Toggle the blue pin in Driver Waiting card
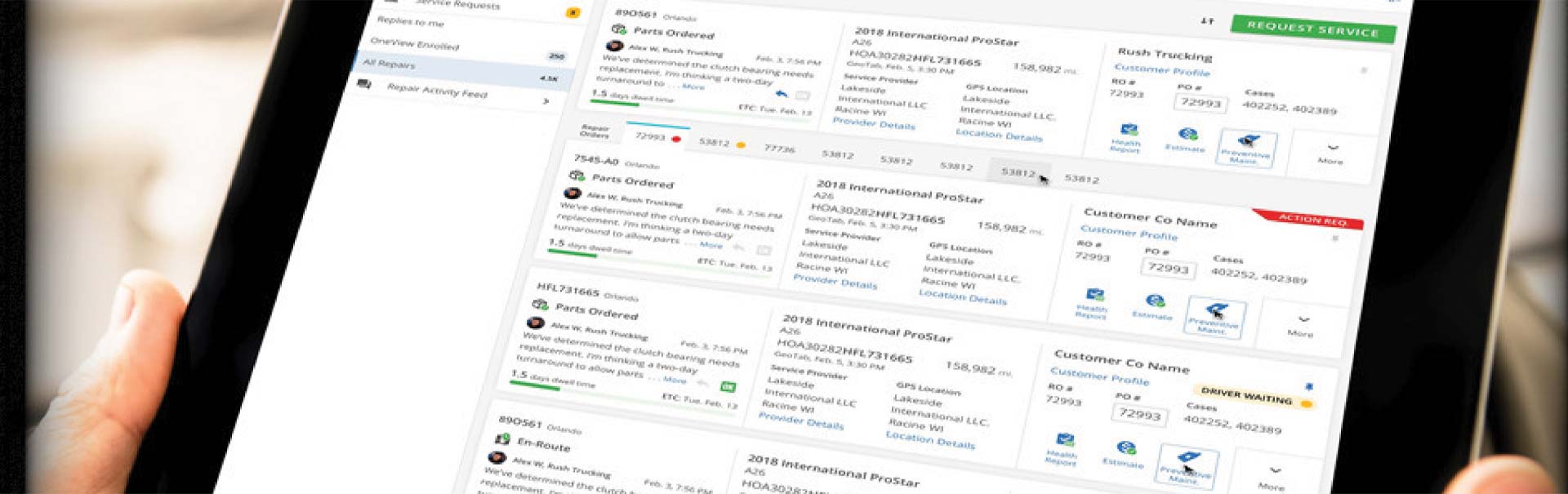Image resolution: width=1568 pixels, height=494 pixels. point(1309,386)
